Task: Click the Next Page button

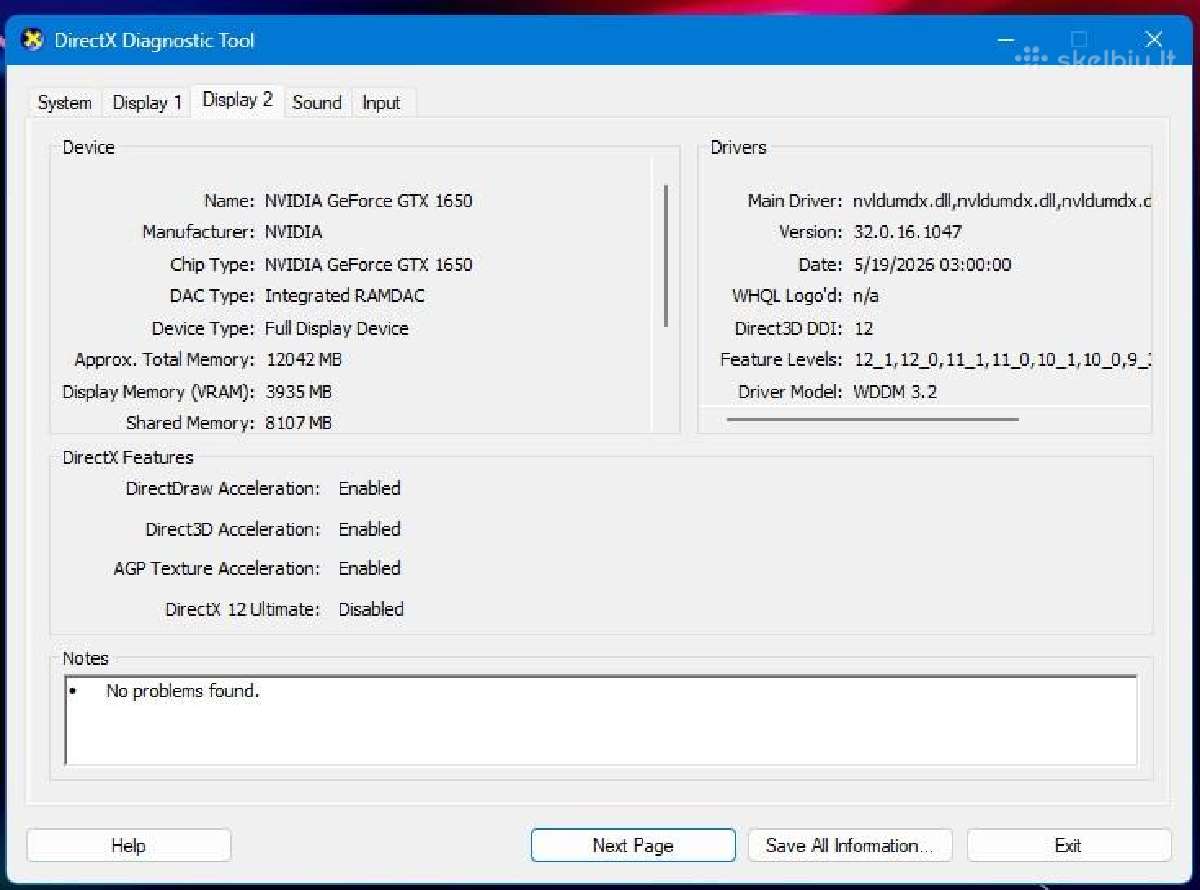Action: coord(633,846)
